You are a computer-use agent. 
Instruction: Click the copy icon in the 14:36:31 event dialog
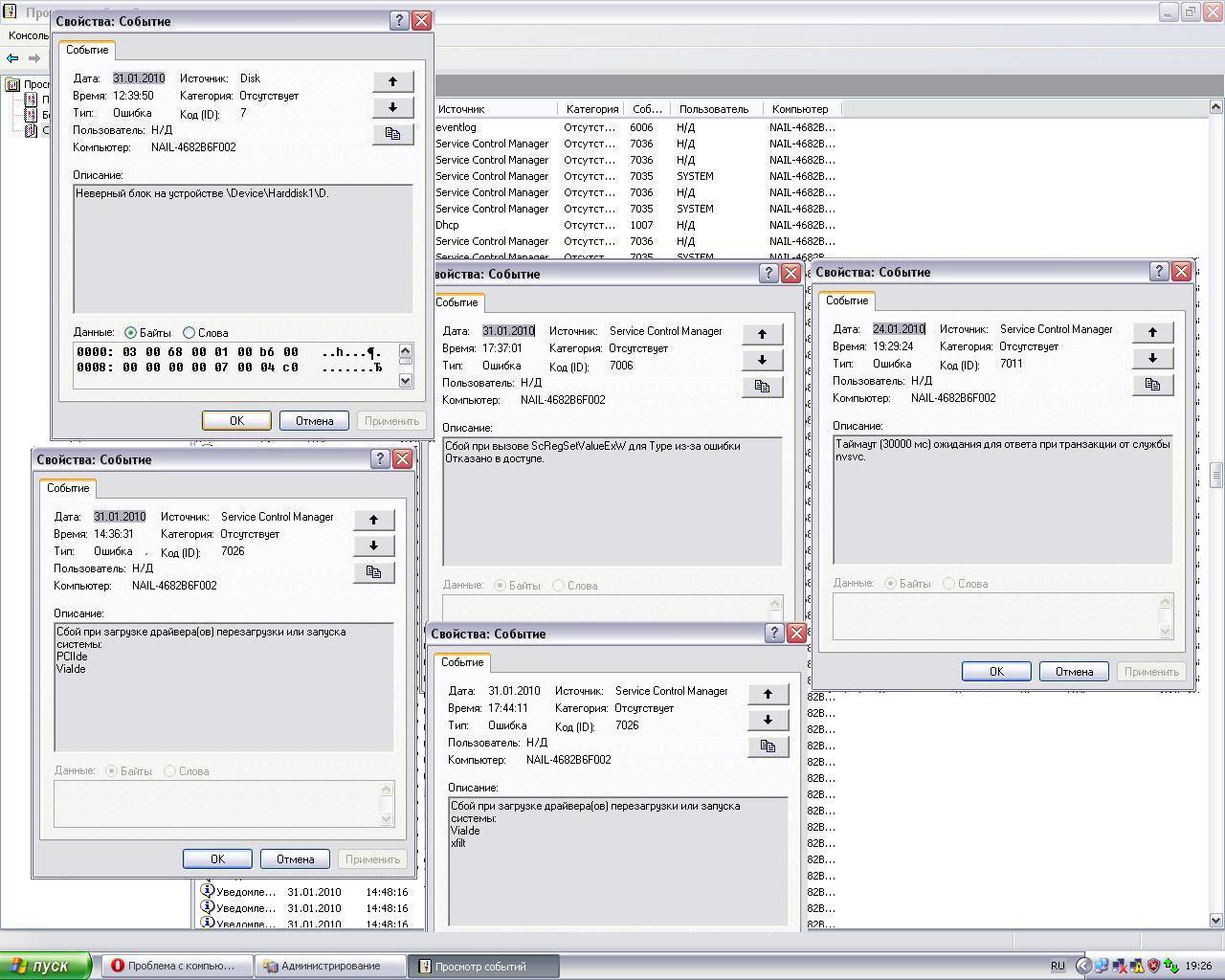click(x=373, y=572)
